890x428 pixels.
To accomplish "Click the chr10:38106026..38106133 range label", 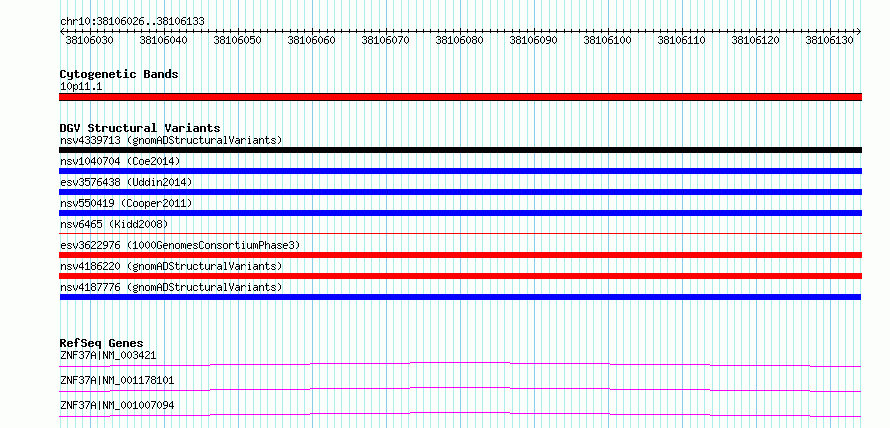I will coord(132,21).
